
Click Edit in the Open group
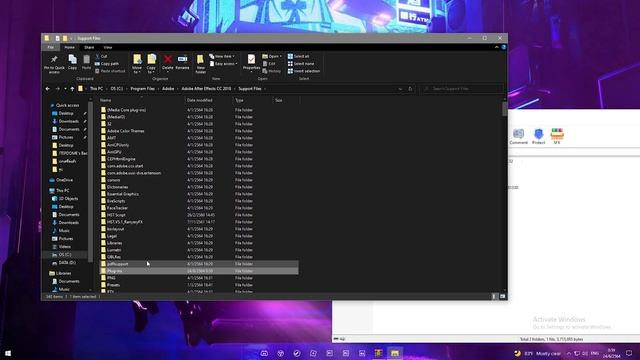[x=269, y=64]
